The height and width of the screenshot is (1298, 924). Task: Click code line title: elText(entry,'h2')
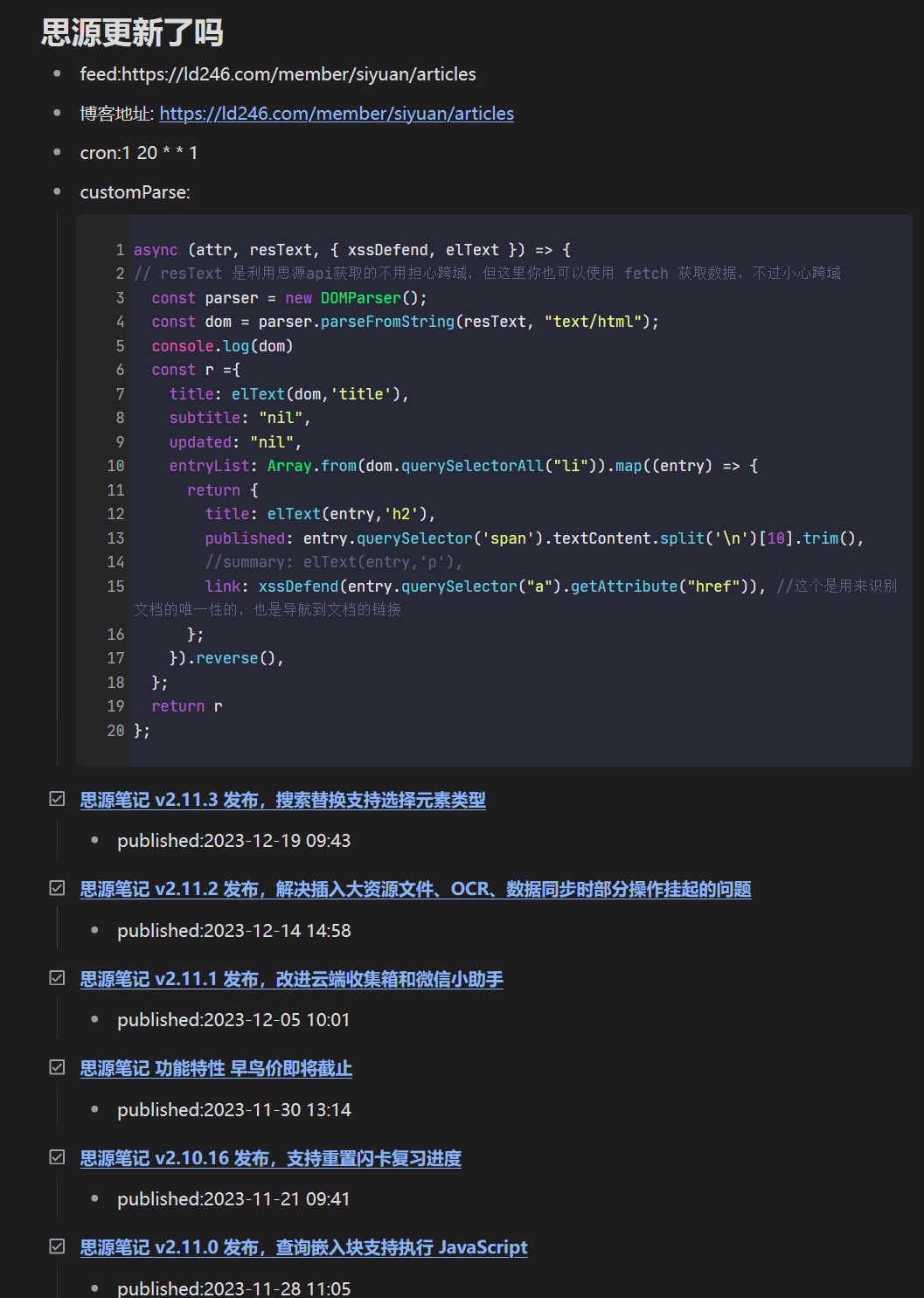point(321,514)
